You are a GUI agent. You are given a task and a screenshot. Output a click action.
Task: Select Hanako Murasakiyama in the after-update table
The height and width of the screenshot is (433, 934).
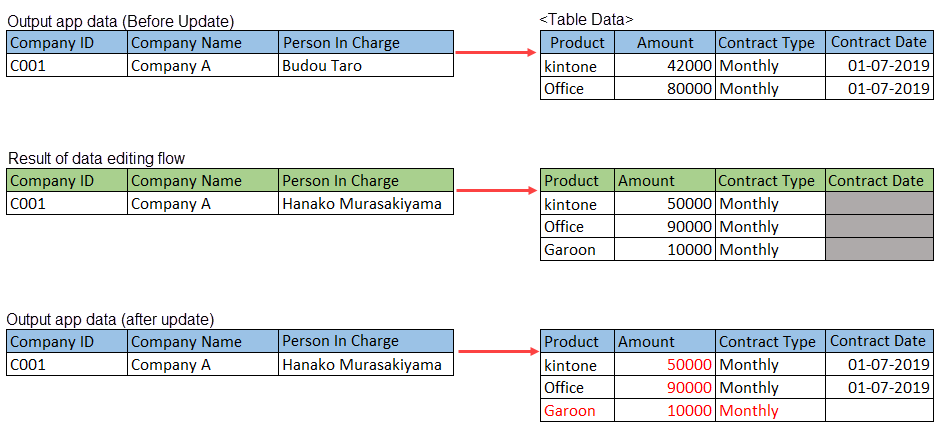click(x=366, y=365)
